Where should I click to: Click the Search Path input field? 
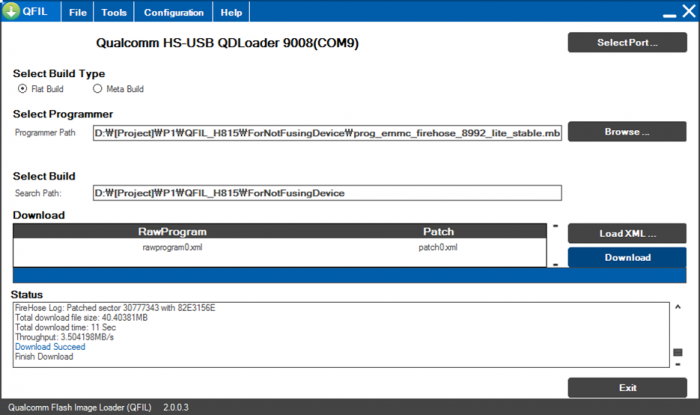[327, 193]
